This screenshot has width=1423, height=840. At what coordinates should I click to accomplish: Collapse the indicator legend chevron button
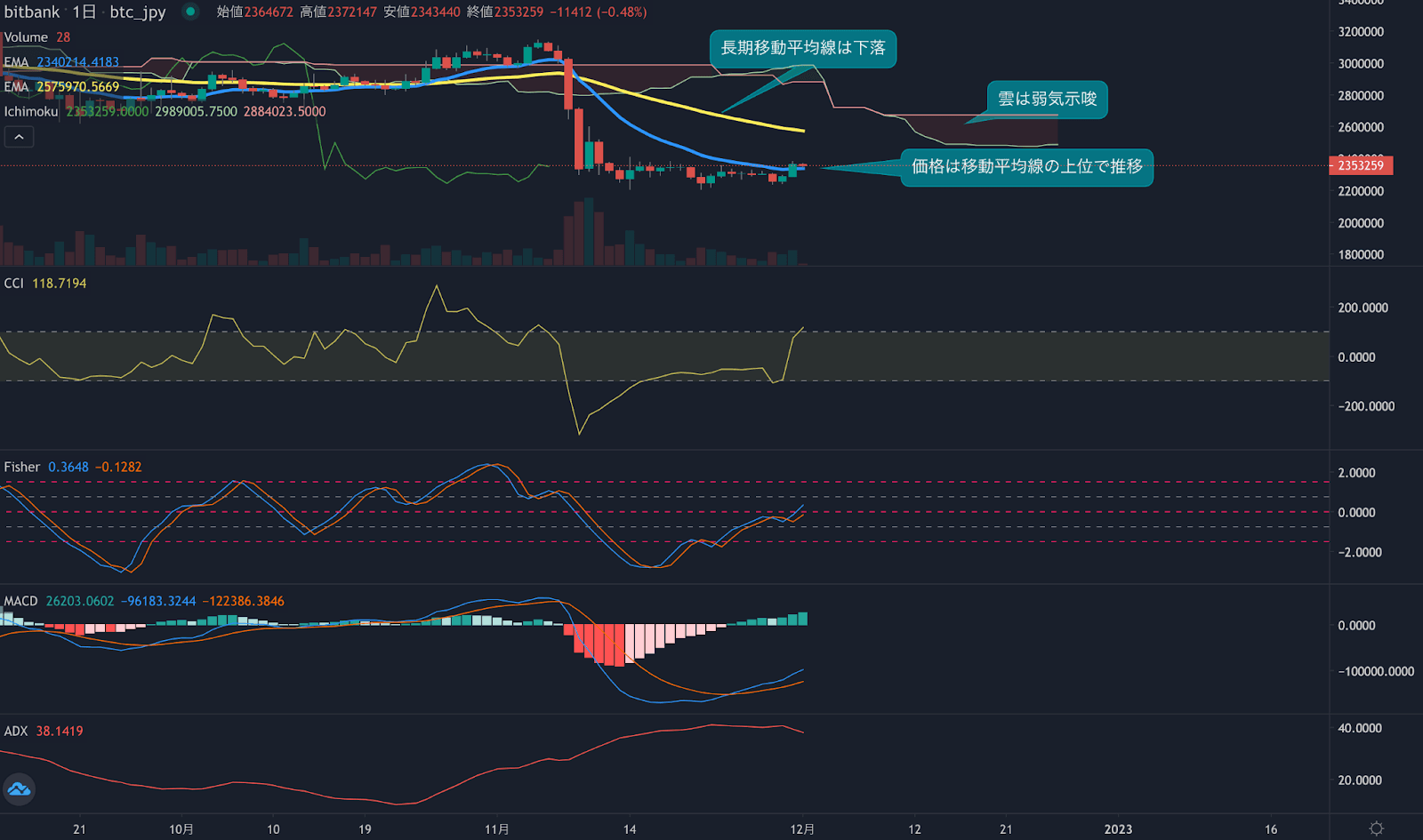click(x=19, y=137)
